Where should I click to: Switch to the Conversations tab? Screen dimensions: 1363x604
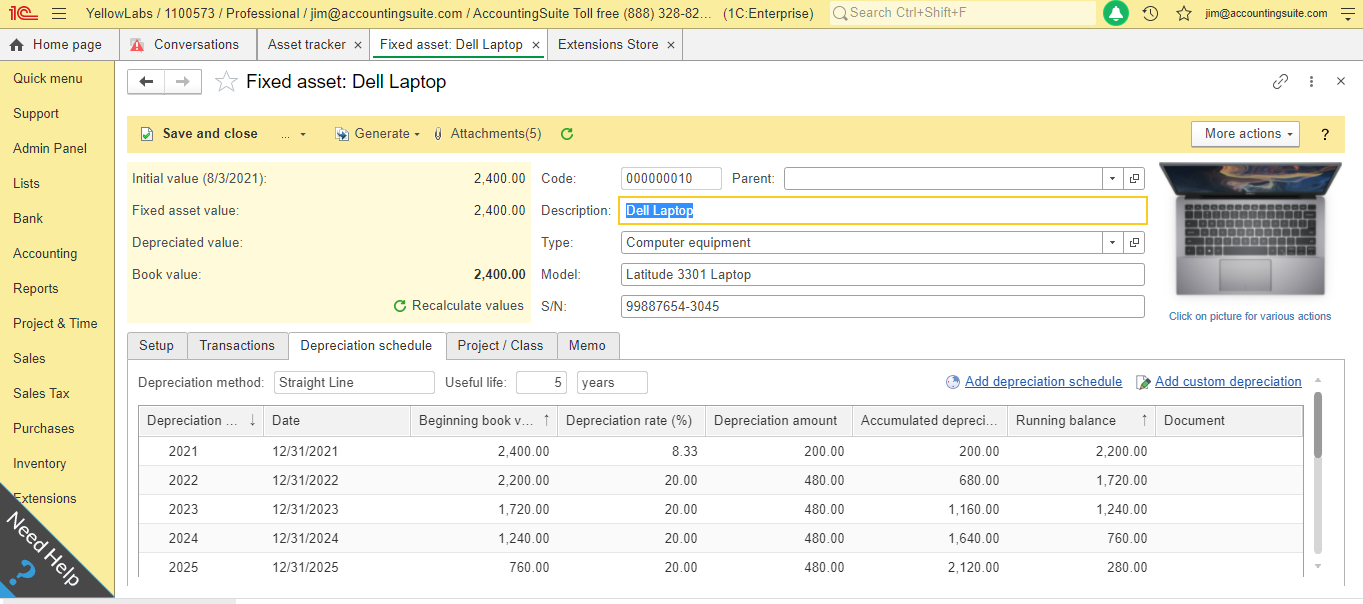[x=186, y=45]
